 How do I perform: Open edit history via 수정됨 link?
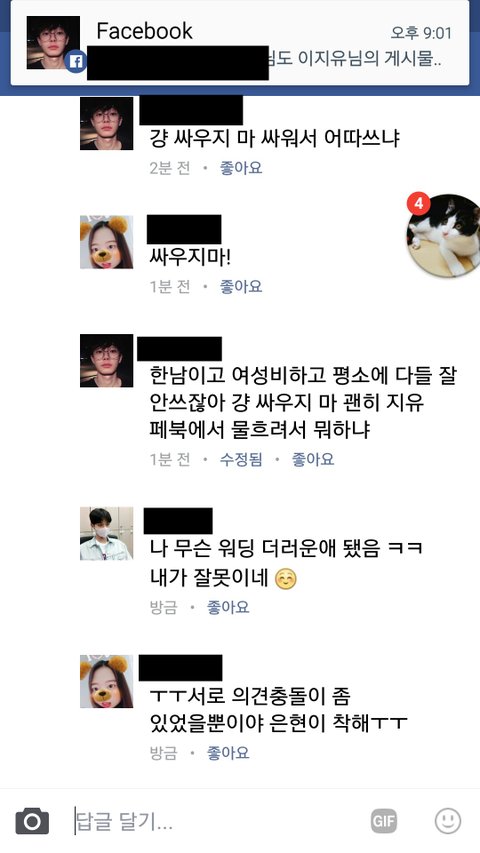coord(241,460)
